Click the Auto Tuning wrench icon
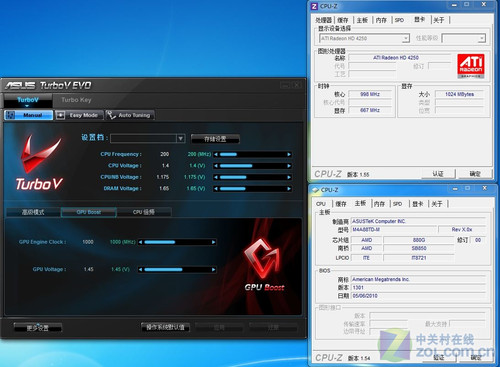The width and height of the screenshot is (500, 367). [x=111, y=115]
